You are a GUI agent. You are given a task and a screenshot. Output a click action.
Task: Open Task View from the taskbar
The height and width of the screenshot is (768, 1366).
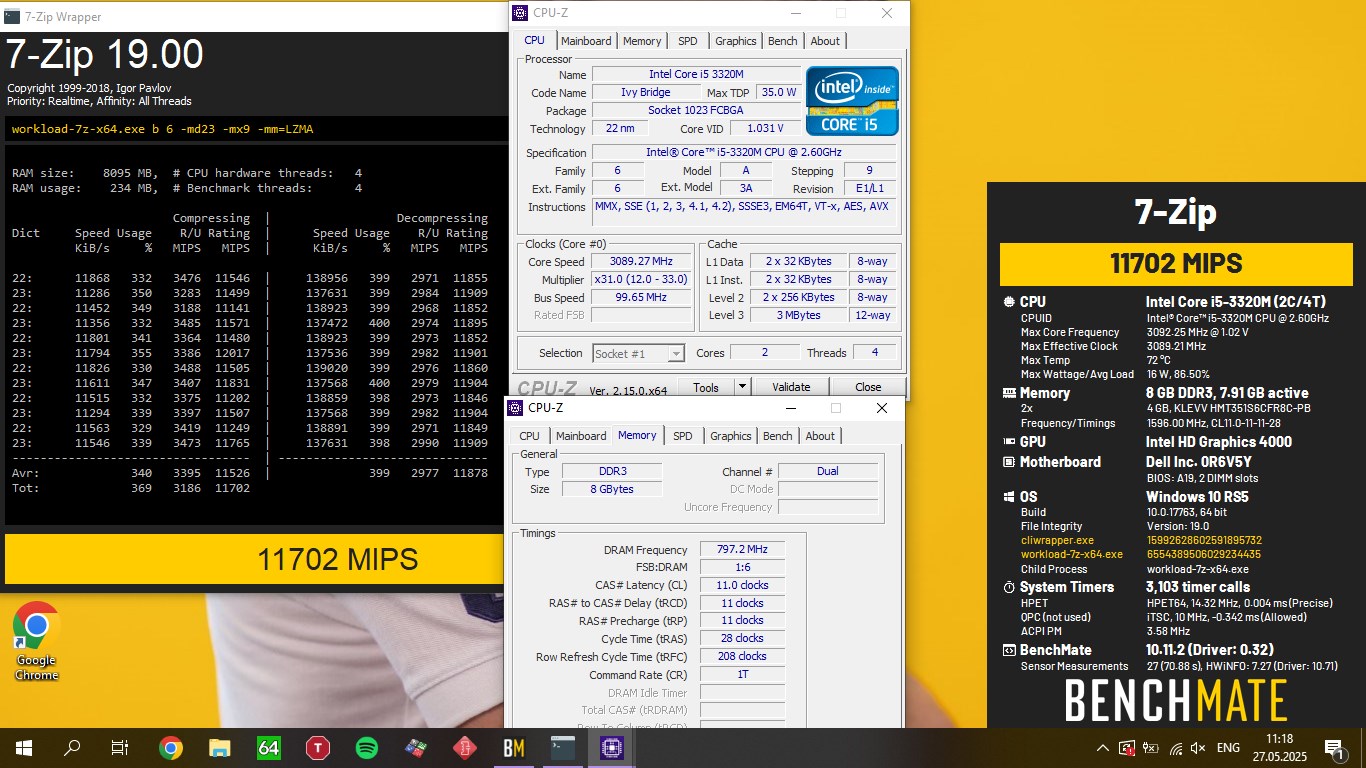120,747
